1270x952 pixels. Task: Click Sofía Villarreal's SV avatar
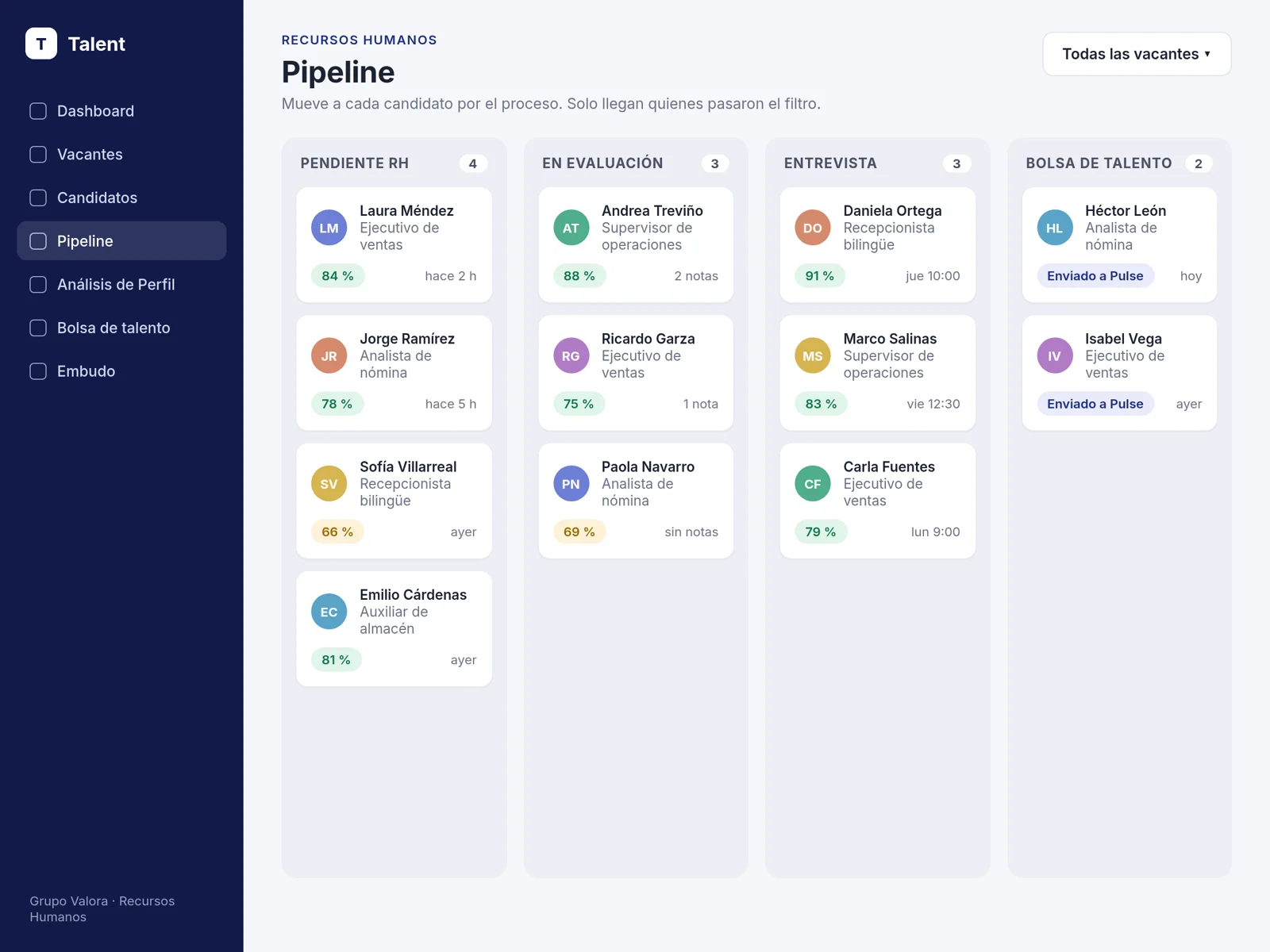[329, 484]
